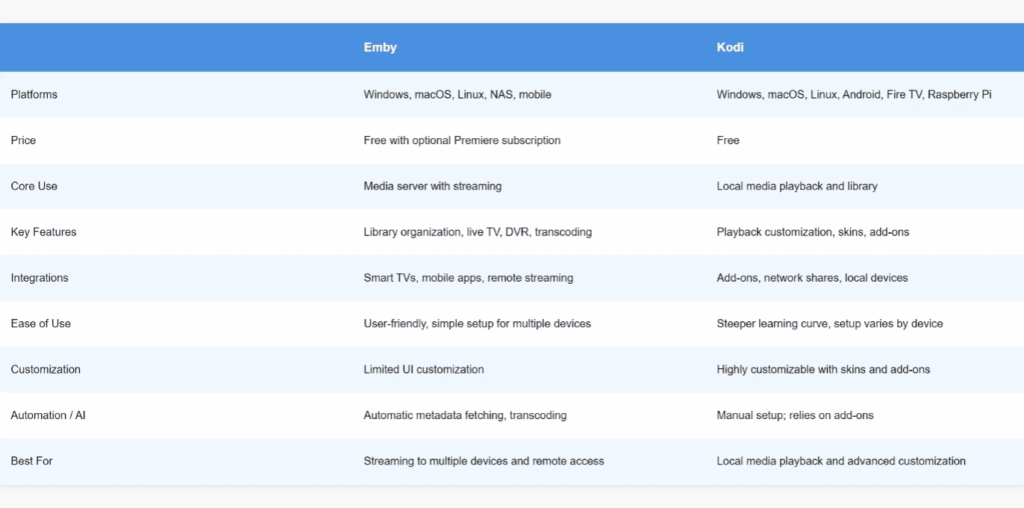Image resolution: width=1024 pixels, height=508 pixels.
Task: Select the Customization row label
Action: [x=45, y=369]
